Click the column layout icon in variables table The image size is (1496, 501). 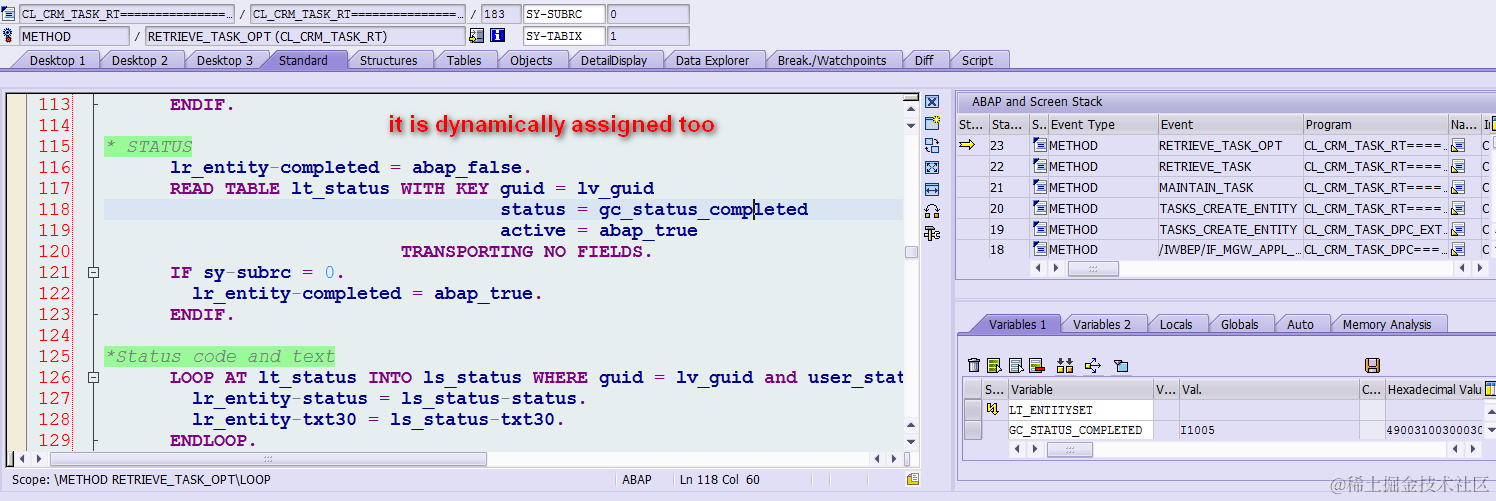1491,389
